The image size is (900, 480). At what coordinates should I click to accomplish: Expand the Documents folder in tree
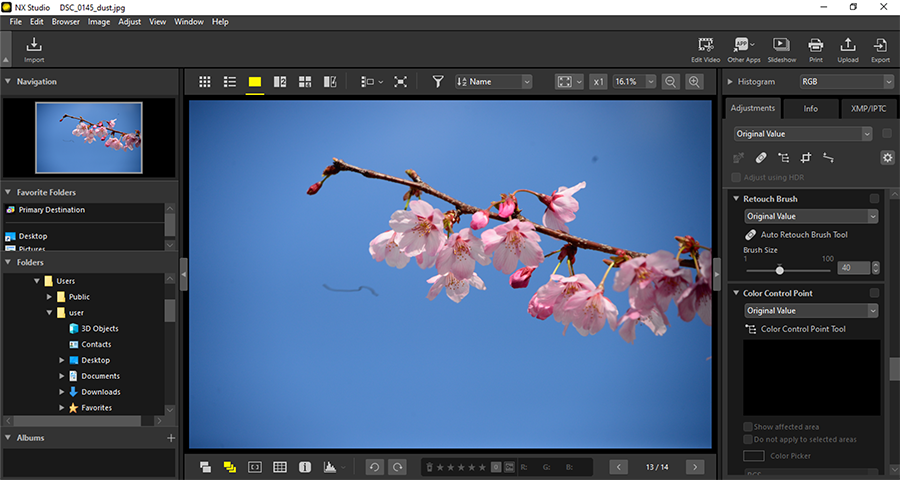[x=62, y=376]
